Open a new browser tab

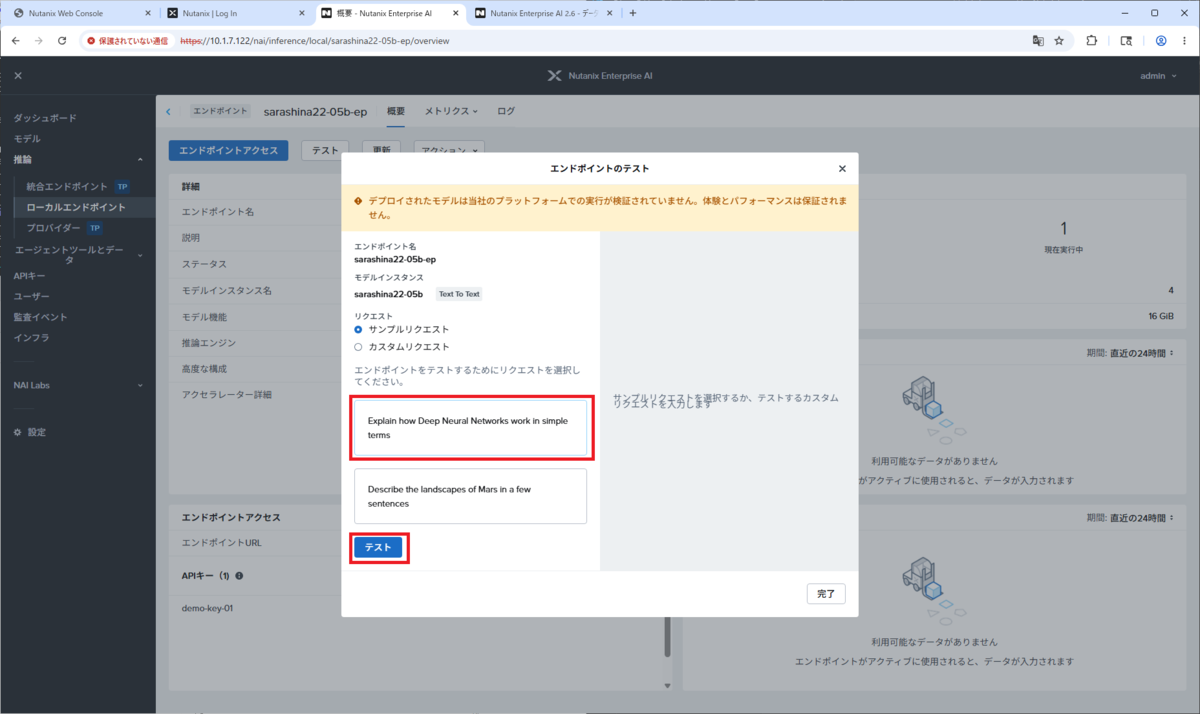633,13
